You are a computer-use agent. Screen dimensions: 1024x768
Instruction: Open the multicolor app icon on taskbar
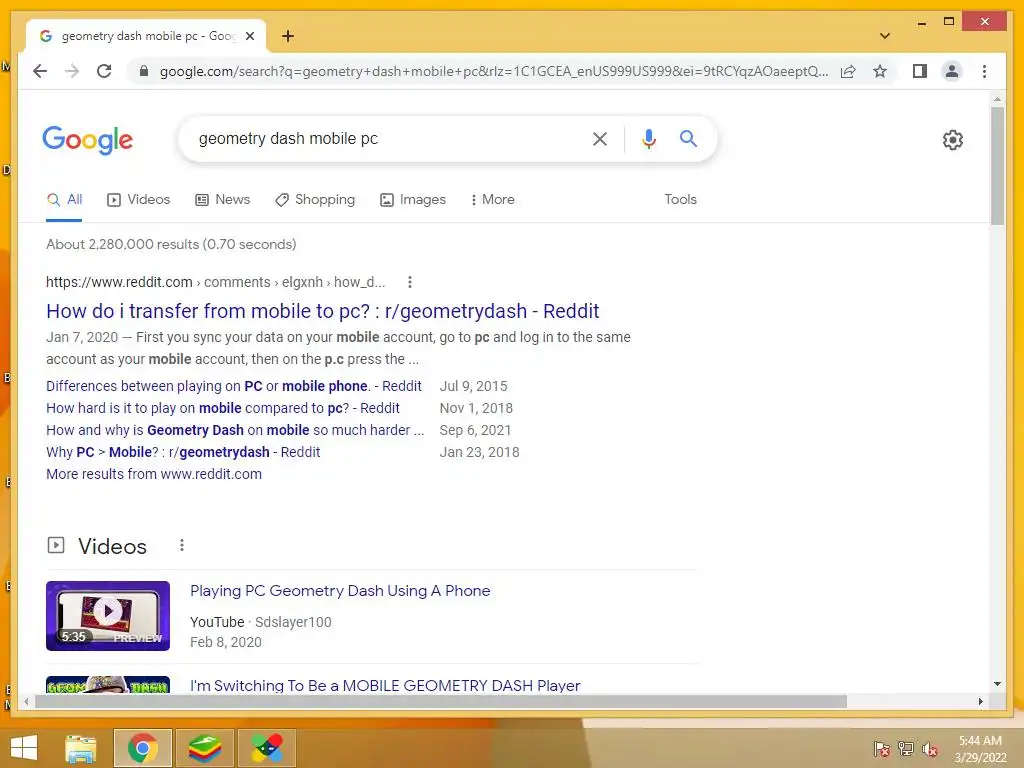click(x=266, y=748)
